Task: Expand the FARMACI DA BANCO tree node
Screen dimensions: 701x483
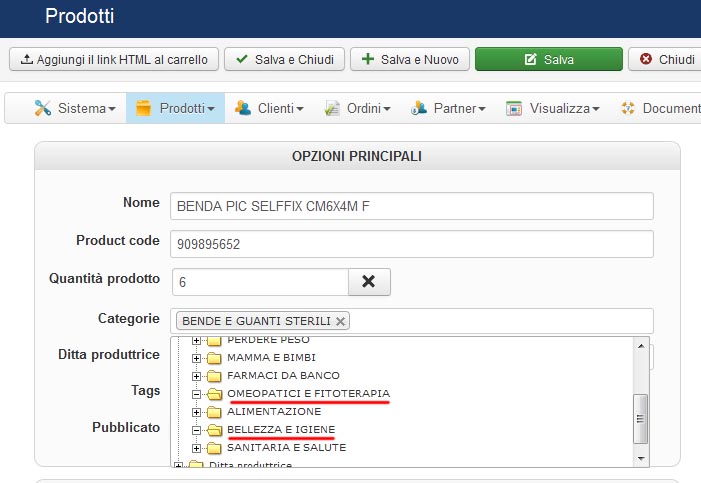Action: [x=196, y=376]
